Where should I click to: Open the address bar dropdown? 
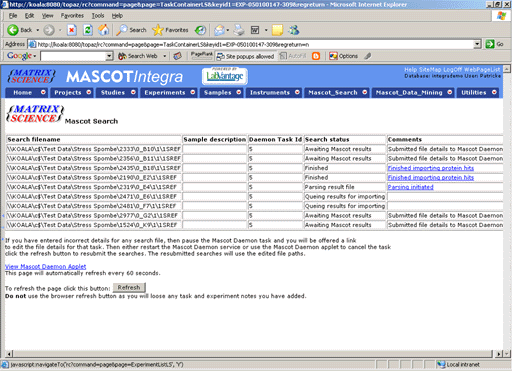478,44
